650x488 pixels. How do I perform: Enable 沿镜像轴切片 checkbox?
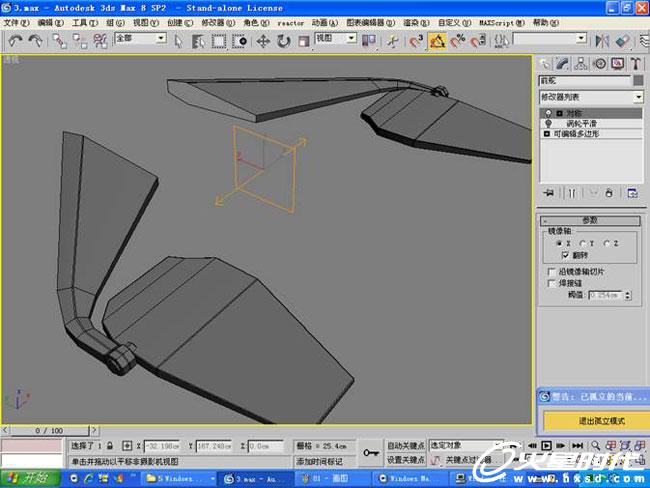click(x=551, y=272)
